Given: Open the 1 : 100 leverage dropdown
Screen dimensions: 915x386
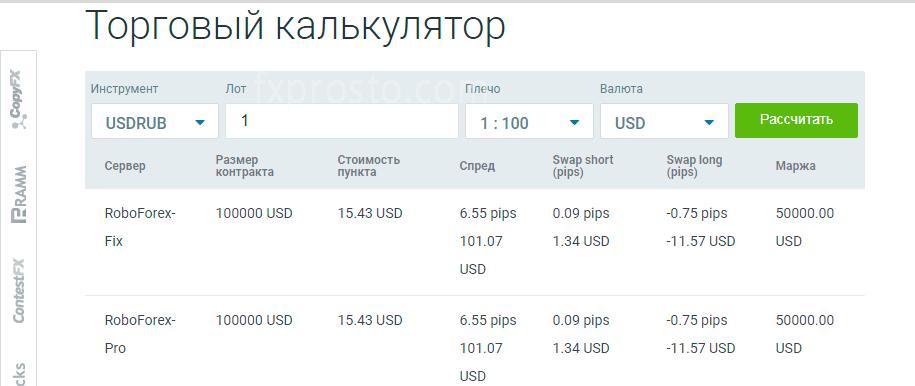Looking at the screenshot, I should pos(529,121).
